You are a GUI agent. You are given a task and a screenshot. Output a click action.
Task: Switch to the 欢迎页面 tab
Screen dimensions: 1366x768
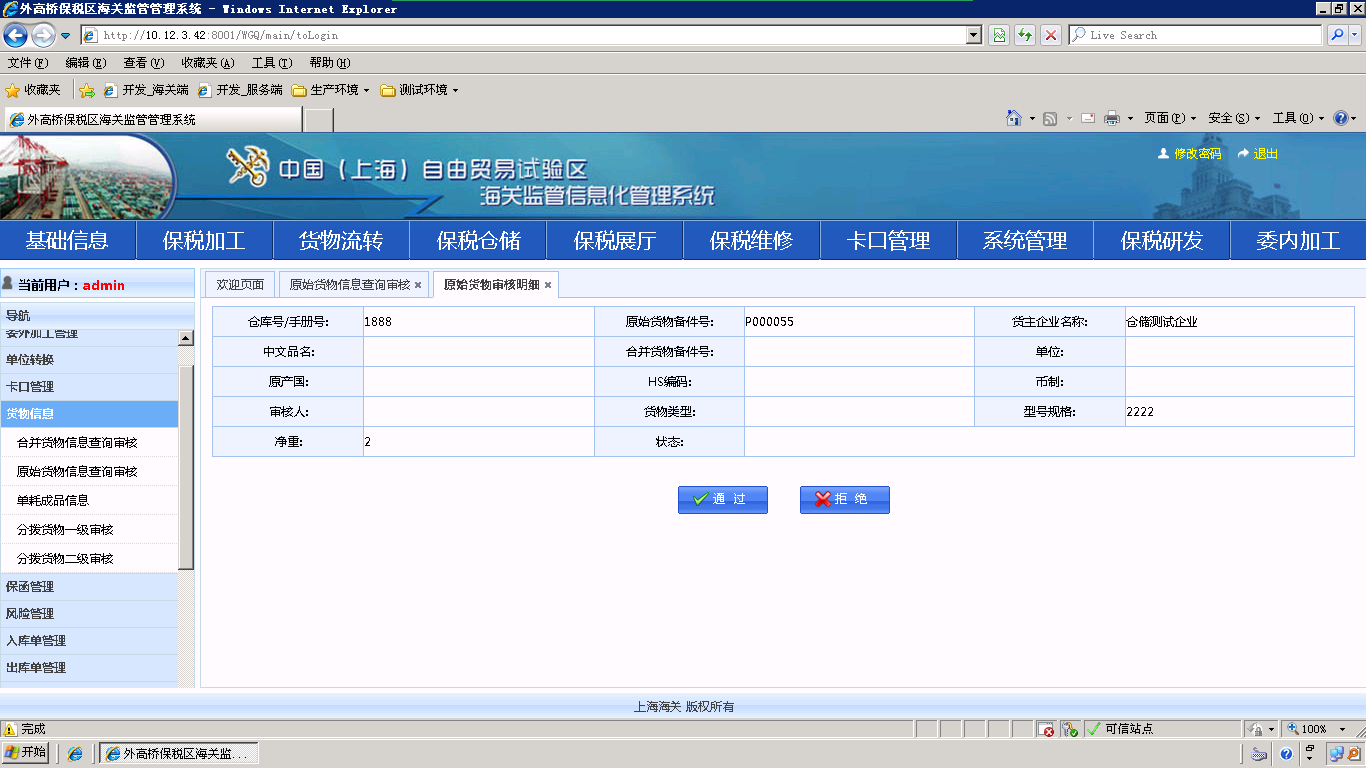tap(240, 285)
